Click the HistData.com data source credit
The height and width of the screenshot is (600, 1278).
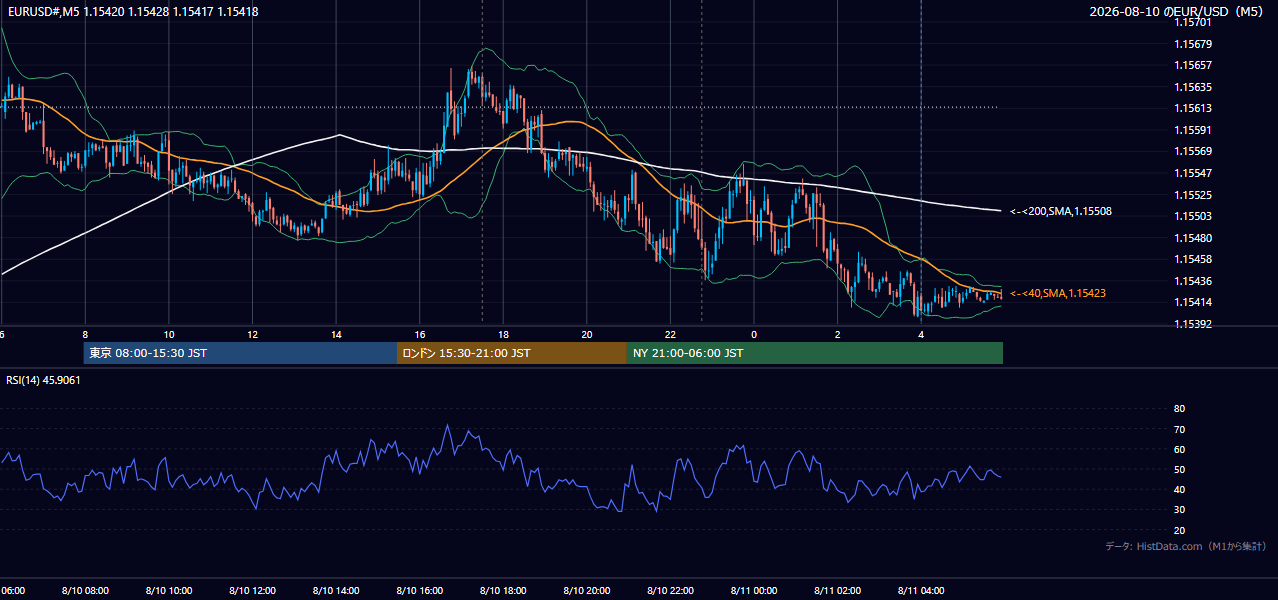[1186, 546]
